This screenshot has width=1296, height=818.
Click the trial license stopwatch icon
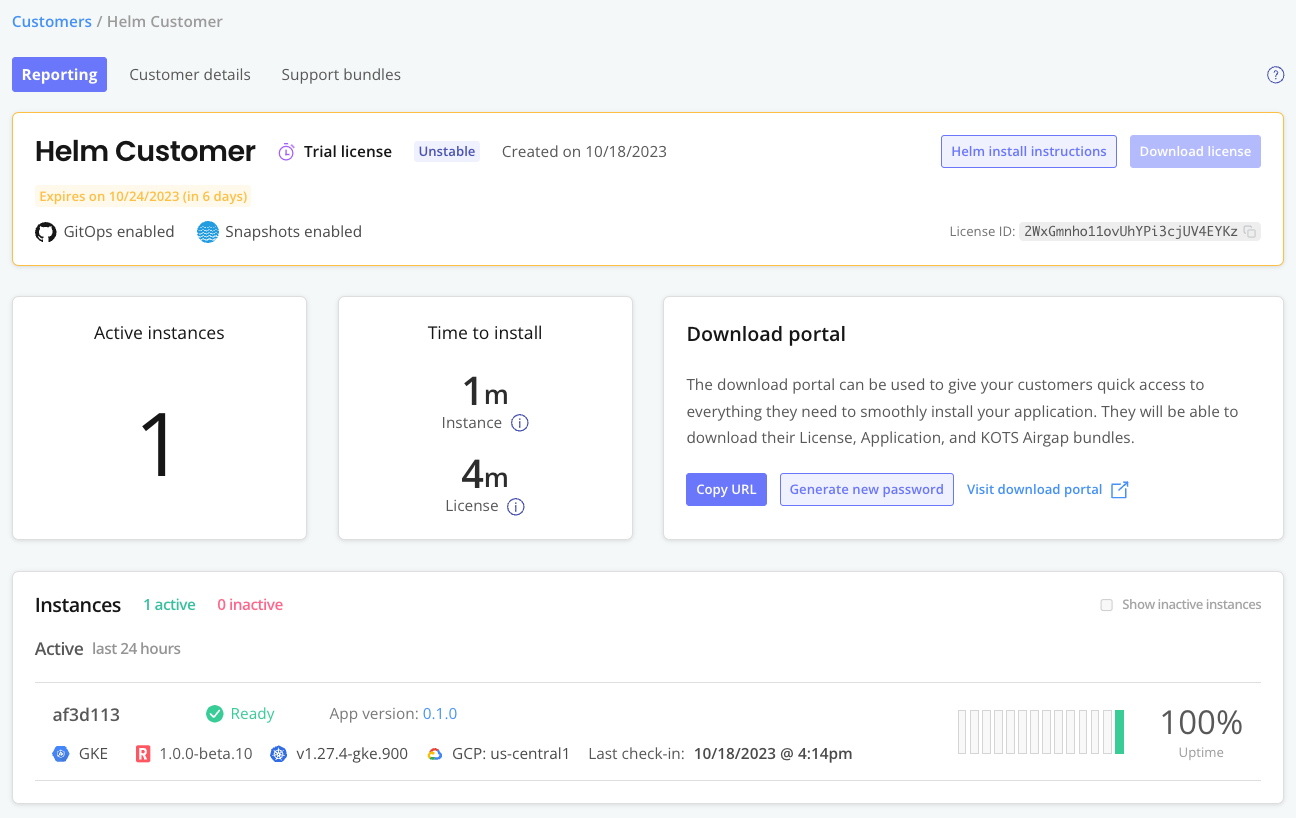coord(286,151)
